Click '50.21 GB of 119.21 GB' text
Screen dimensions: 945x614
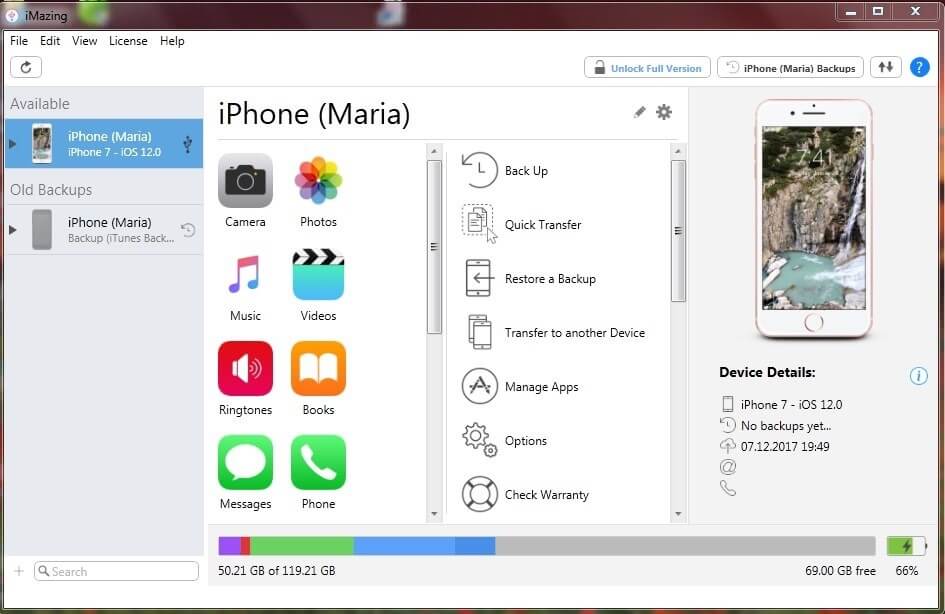tap(277, 571)
